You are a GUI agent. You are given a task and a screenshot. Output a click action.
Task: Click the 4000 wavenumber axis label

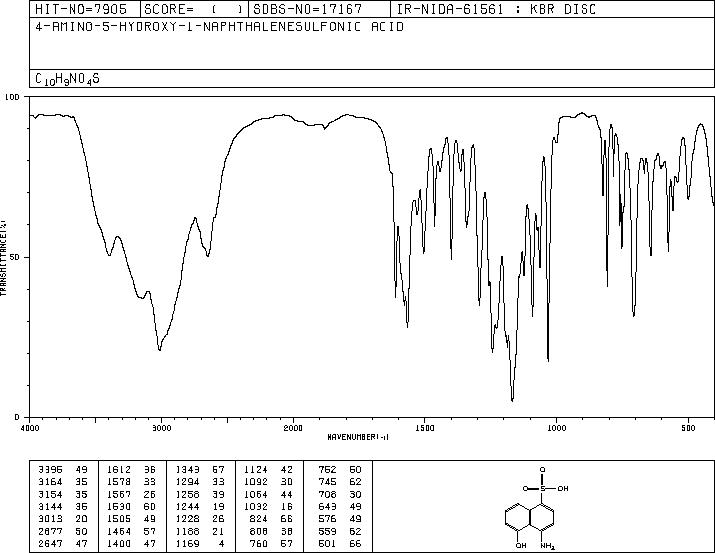click(30, 428)
